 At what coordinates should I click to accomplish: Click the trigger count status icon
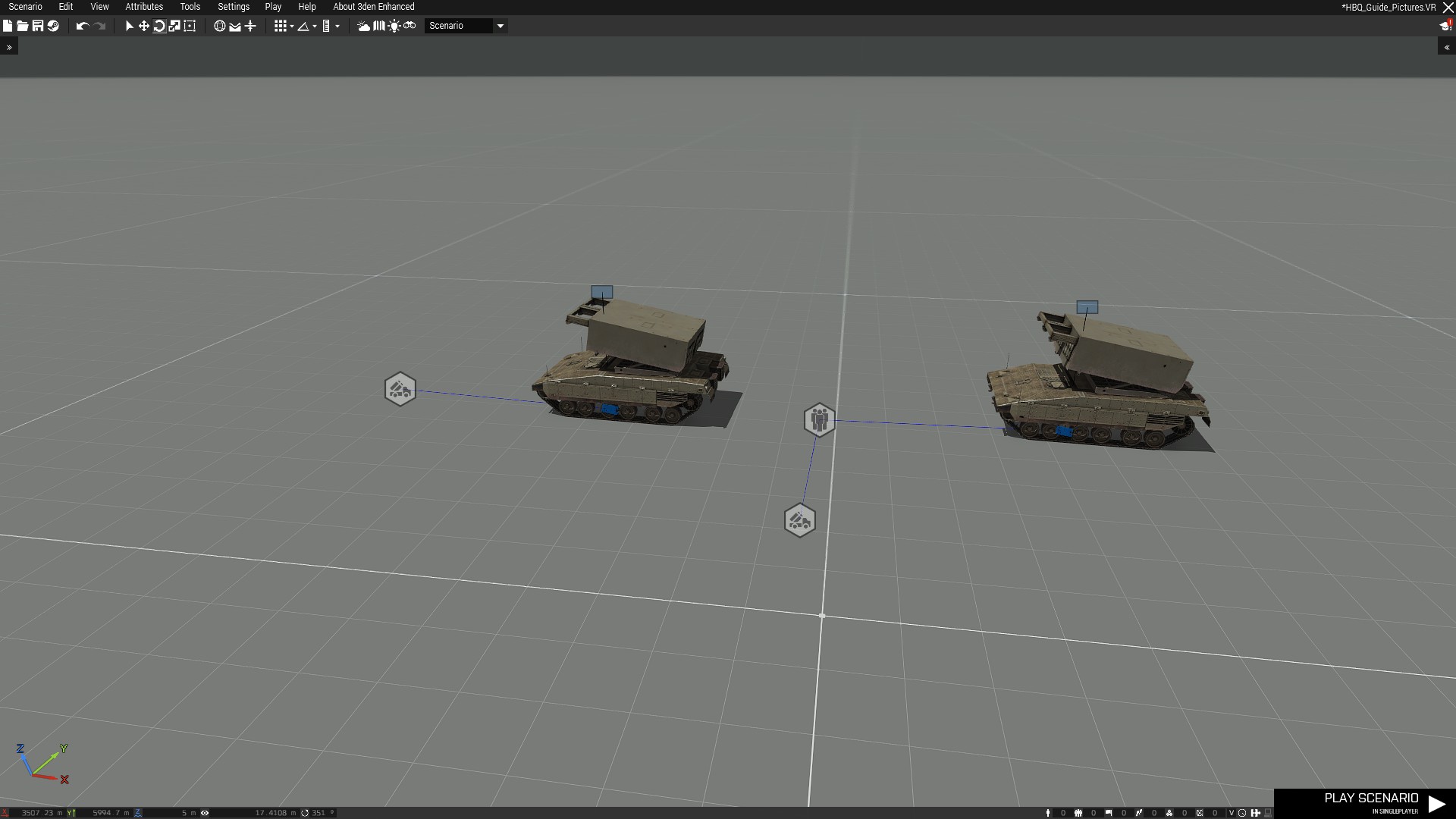1139,813
